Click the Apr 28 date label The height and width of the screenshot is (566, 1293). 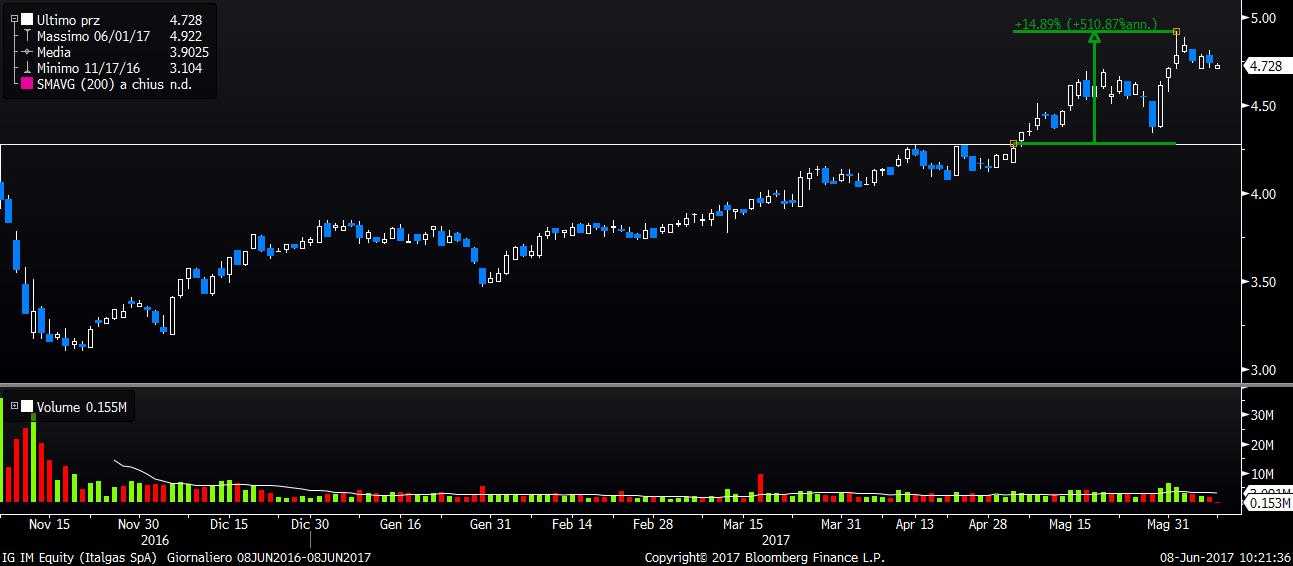click(x=987, y=524)
